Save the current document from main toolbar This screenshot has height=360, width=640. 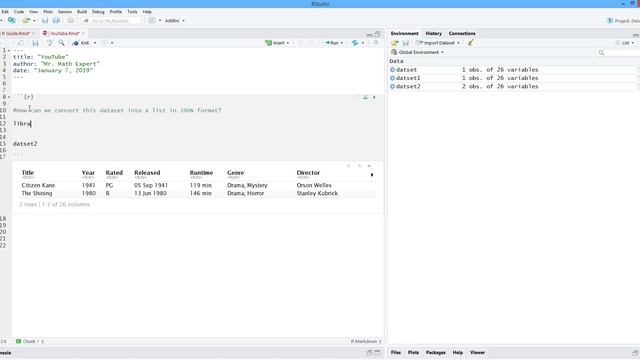tap(45, 20)
